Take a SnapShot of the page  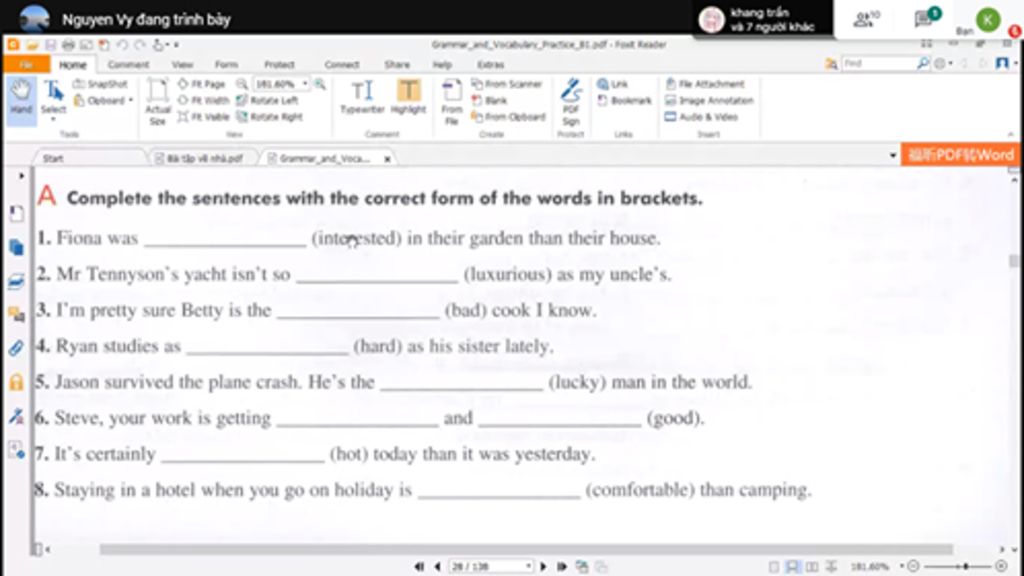tap(101, 84)
